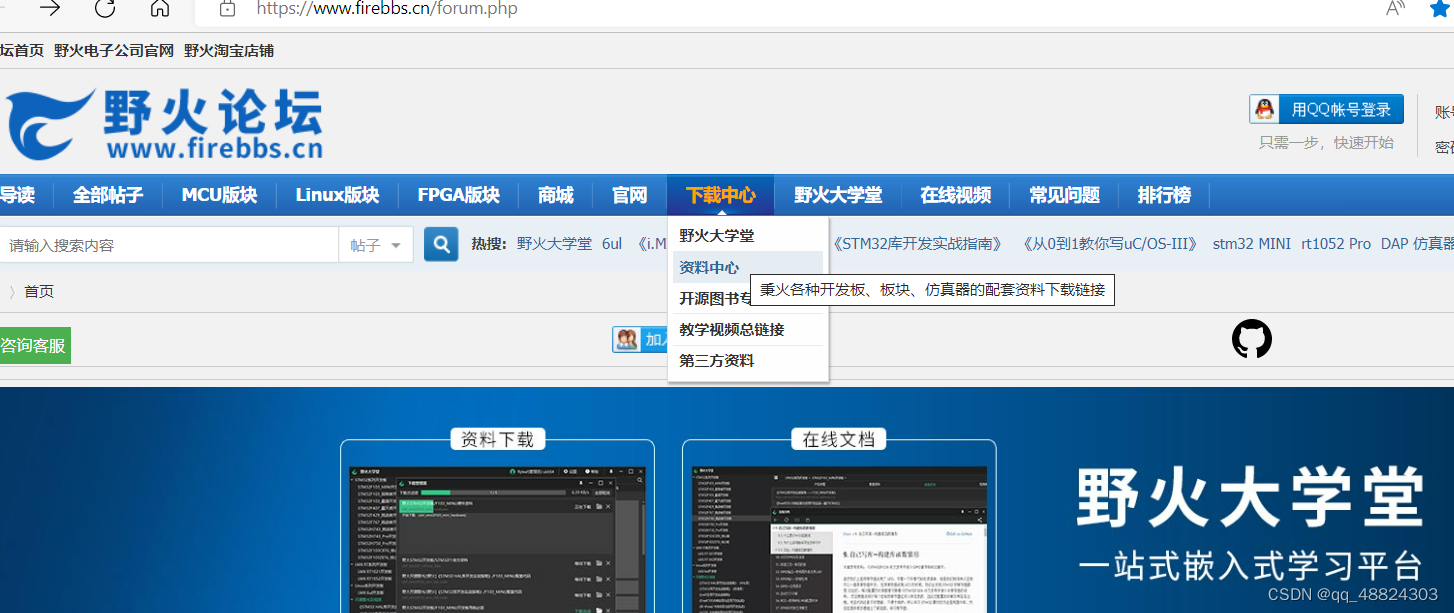Click the search input box
The height and width of the screenshot is (613, 1454).
click(169, 245)
